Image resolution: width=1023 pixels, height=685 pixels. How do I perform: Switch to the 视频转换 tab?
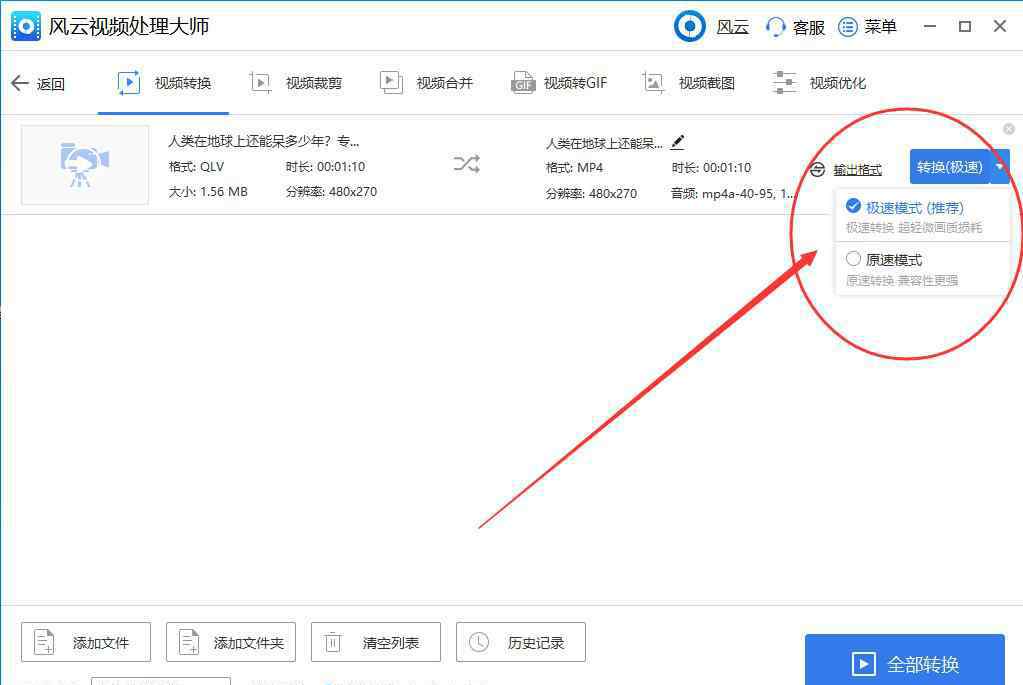click(164, 84)
